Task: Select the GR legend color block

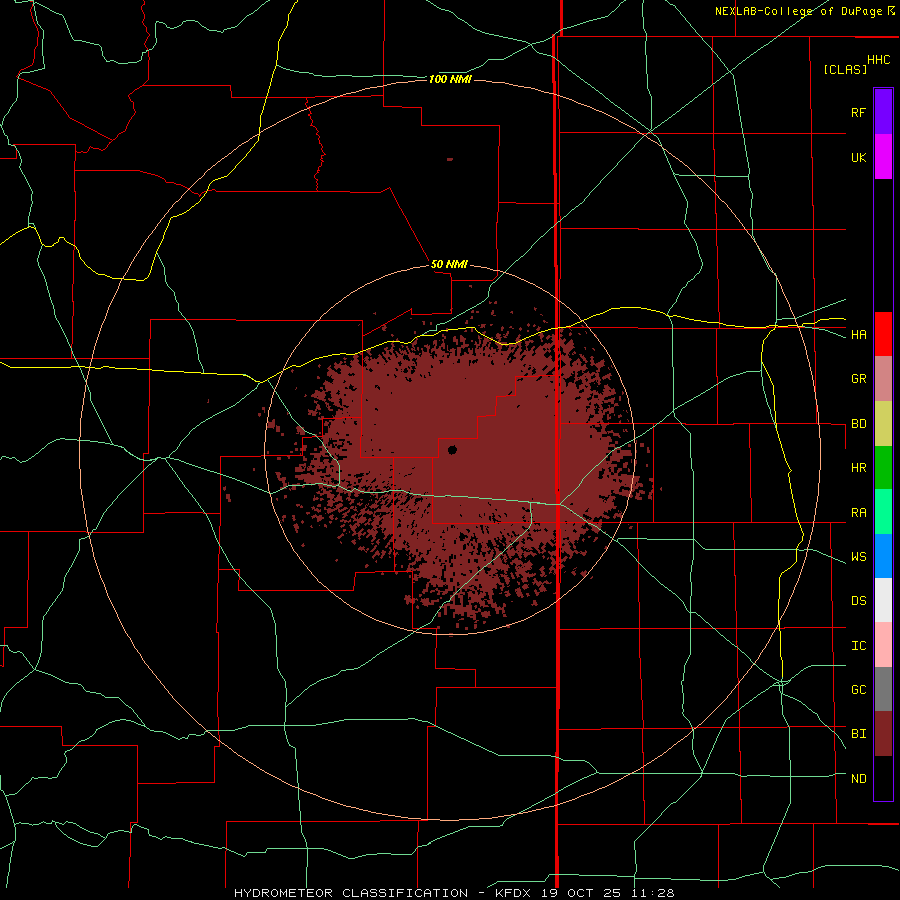Action: pyautogui.click(x=883, y=379)
